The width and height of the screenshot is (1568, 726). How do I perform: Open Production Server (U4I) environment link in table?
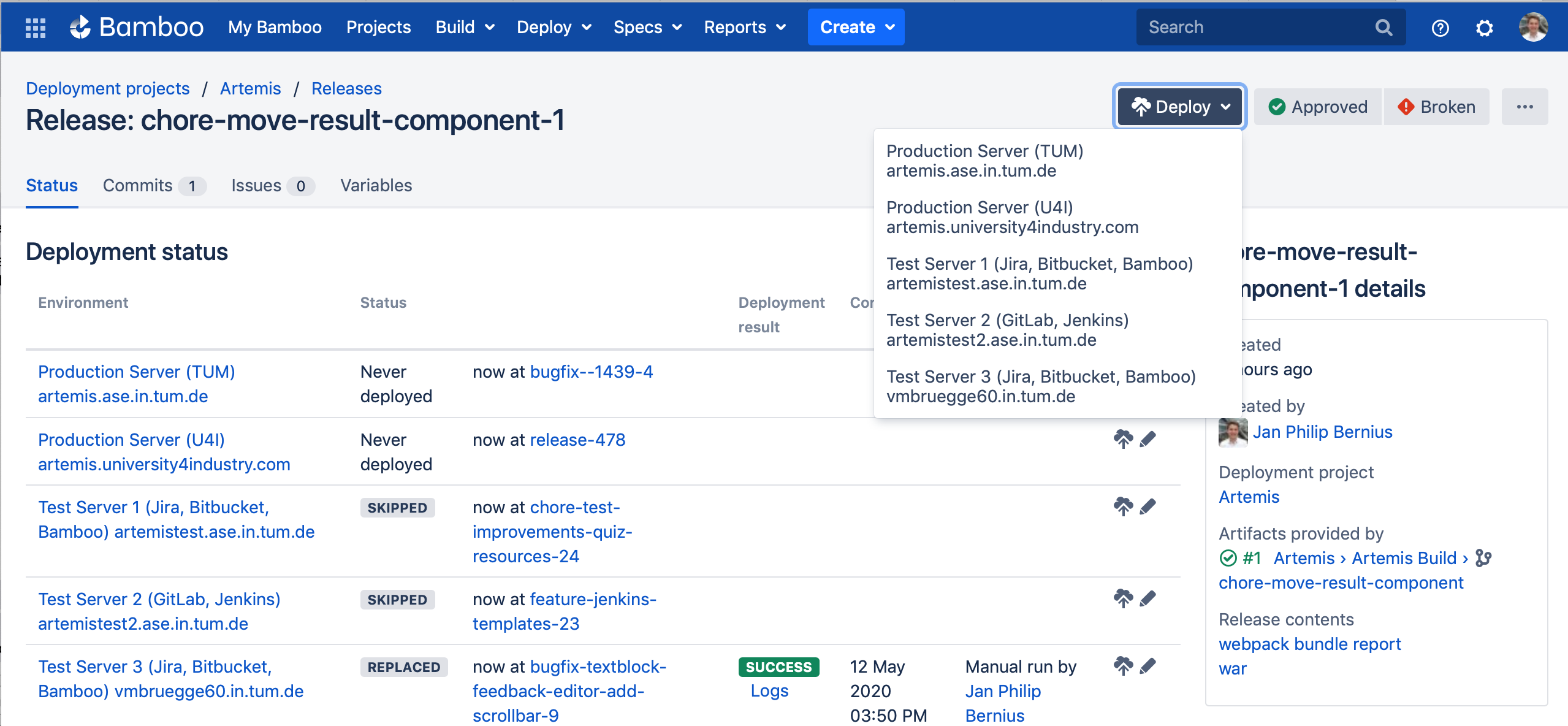(164, 452)
